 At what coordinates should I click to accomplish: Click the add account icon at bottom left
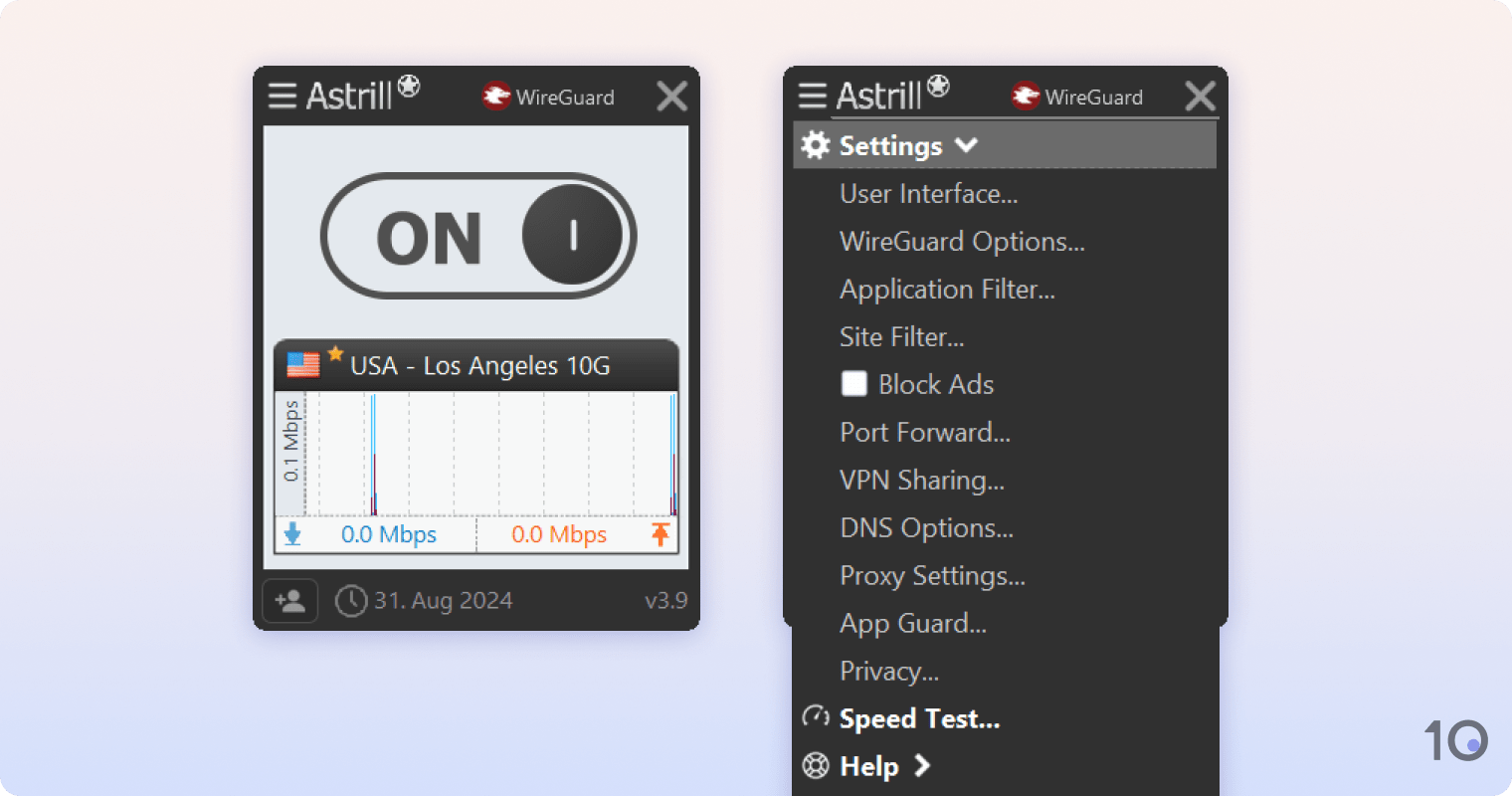(289, 600)
